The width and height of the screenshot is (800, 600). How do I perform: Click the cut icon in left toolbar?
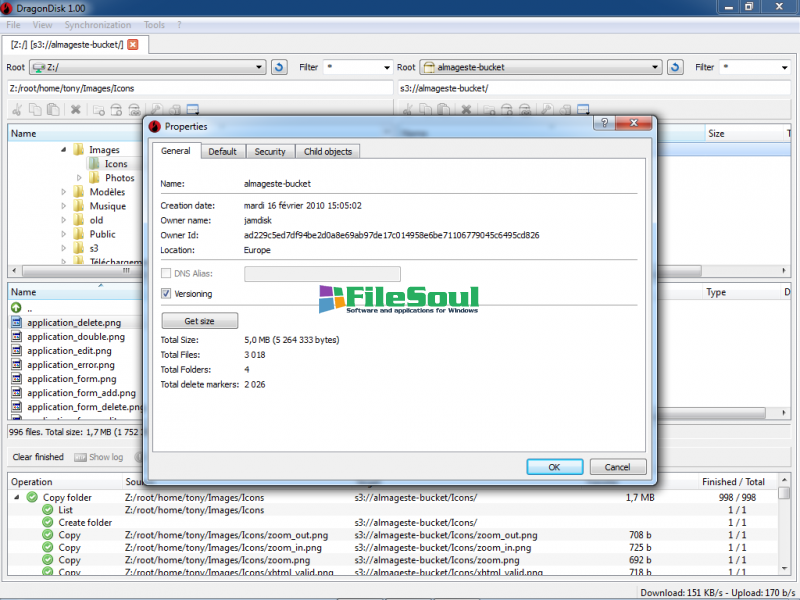(19, 109)
